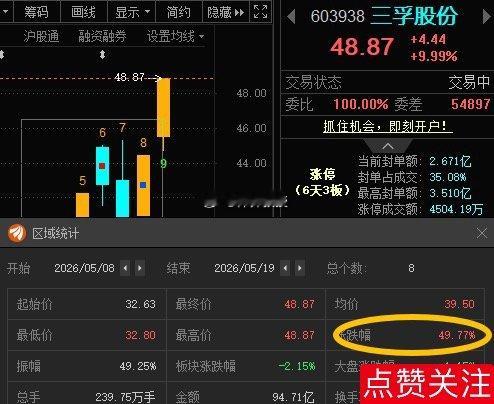Click the 委差 value 54897

[x=471, y=104]
